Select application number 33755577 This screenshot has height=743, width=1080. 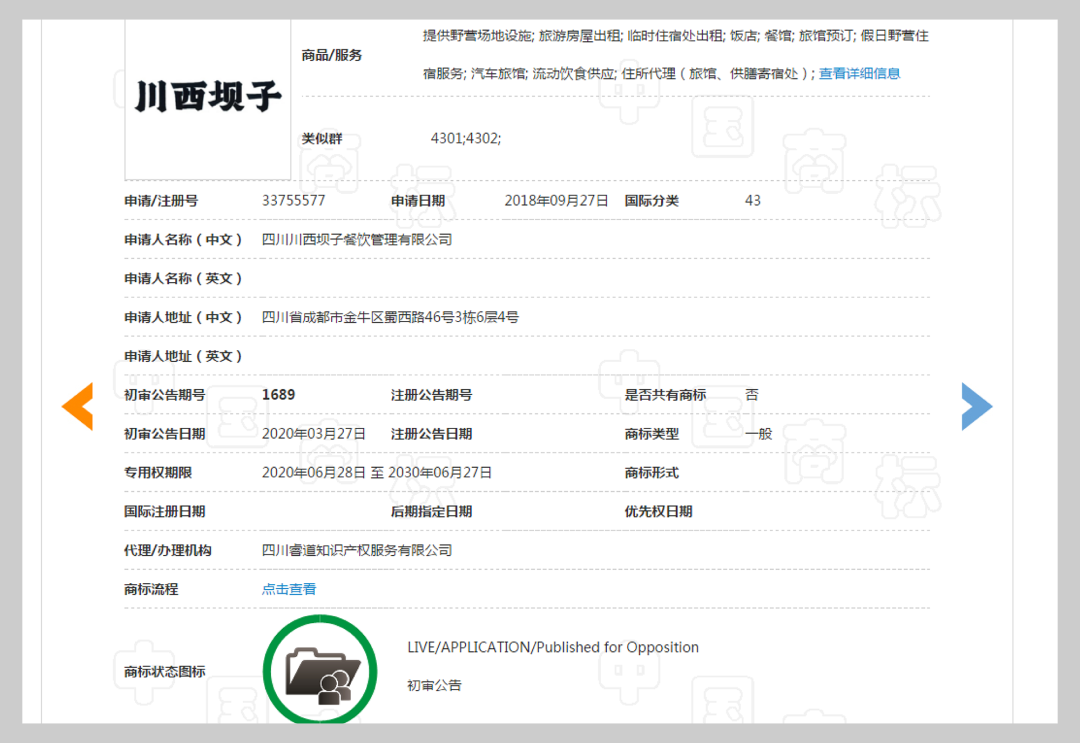[293, 201]
